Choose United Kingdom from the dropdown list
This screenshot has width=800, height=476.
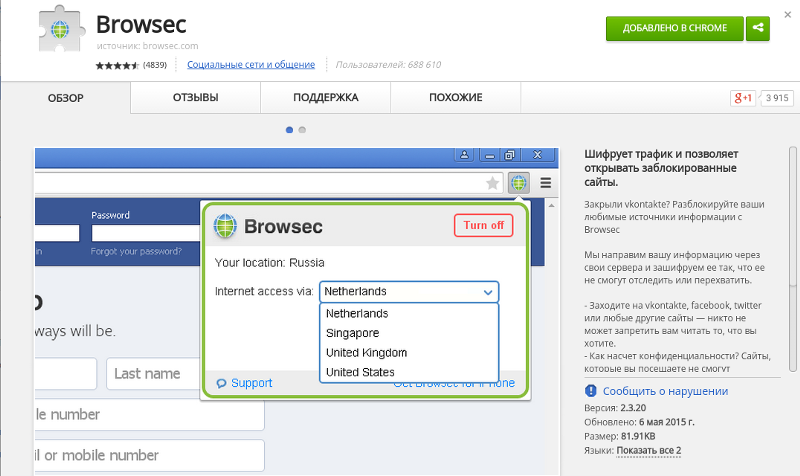tap(409, 353)
